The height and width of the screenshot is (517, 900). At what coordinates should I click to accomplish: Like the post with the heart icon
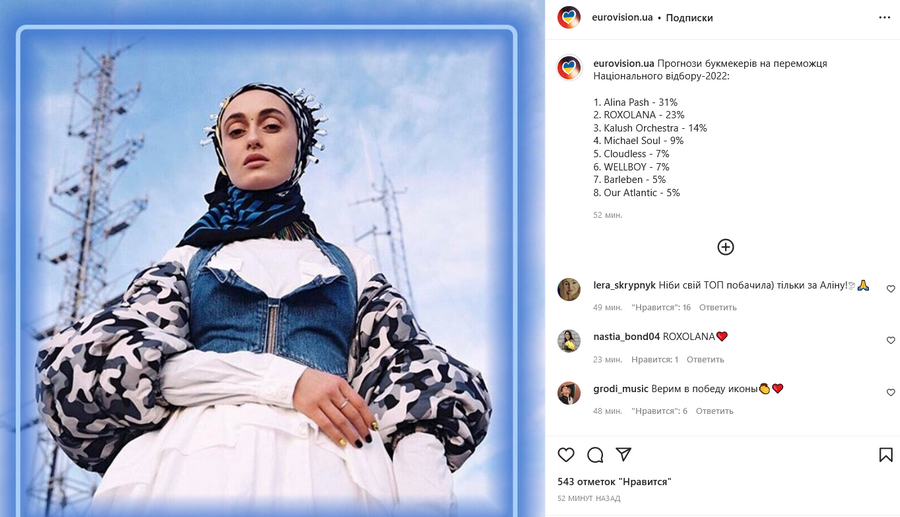click(566, 455)
